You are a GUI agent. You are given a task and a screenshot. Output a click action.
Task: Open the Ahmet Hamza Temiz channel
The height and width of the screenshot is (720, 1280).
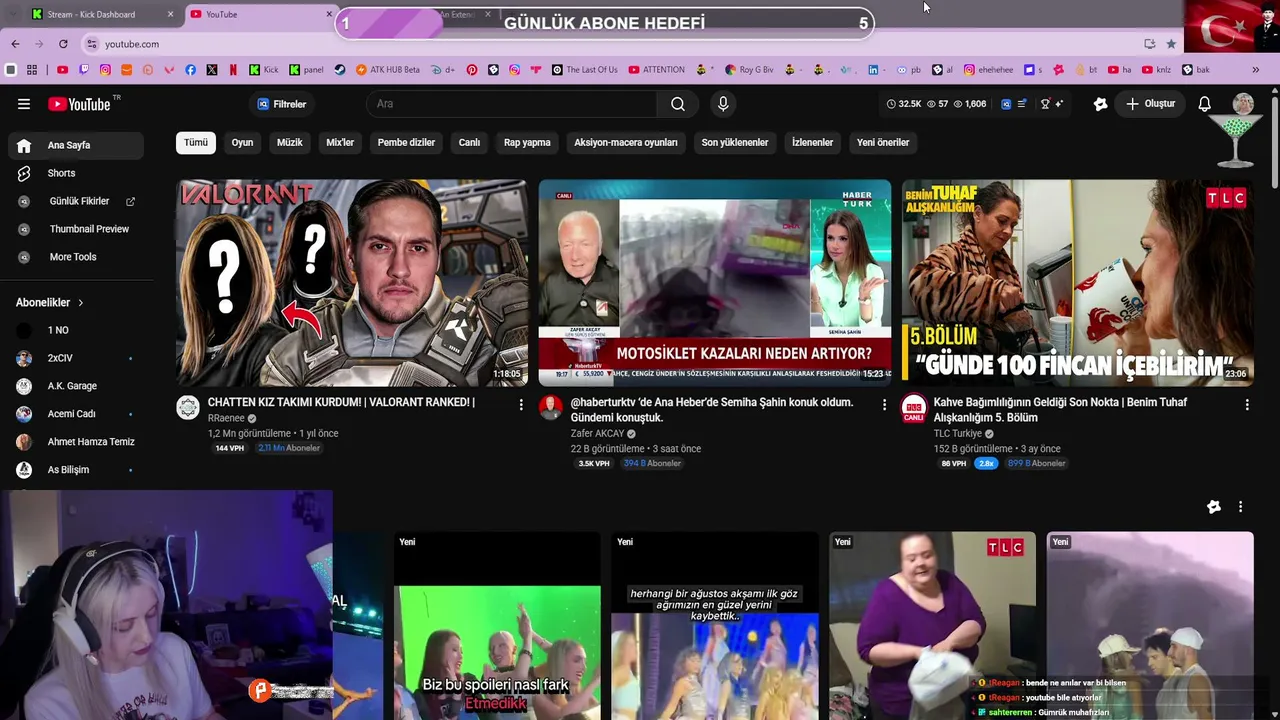tap(76, 442)
